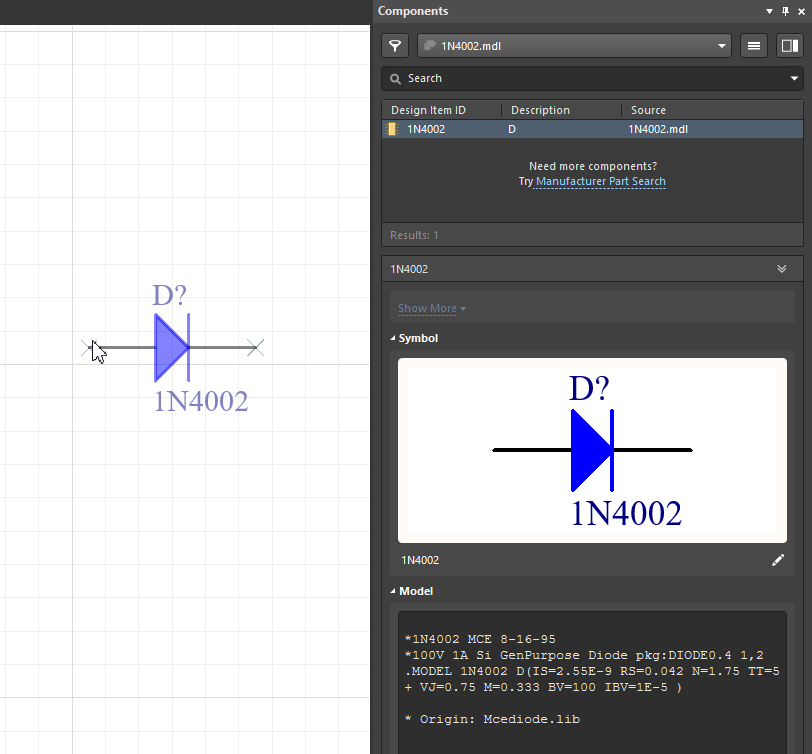Image resolution: width=812 pixels, height=754 pixels.
Task: Open the Manufacturer Part Search link
Action: (x=601, y=181)
